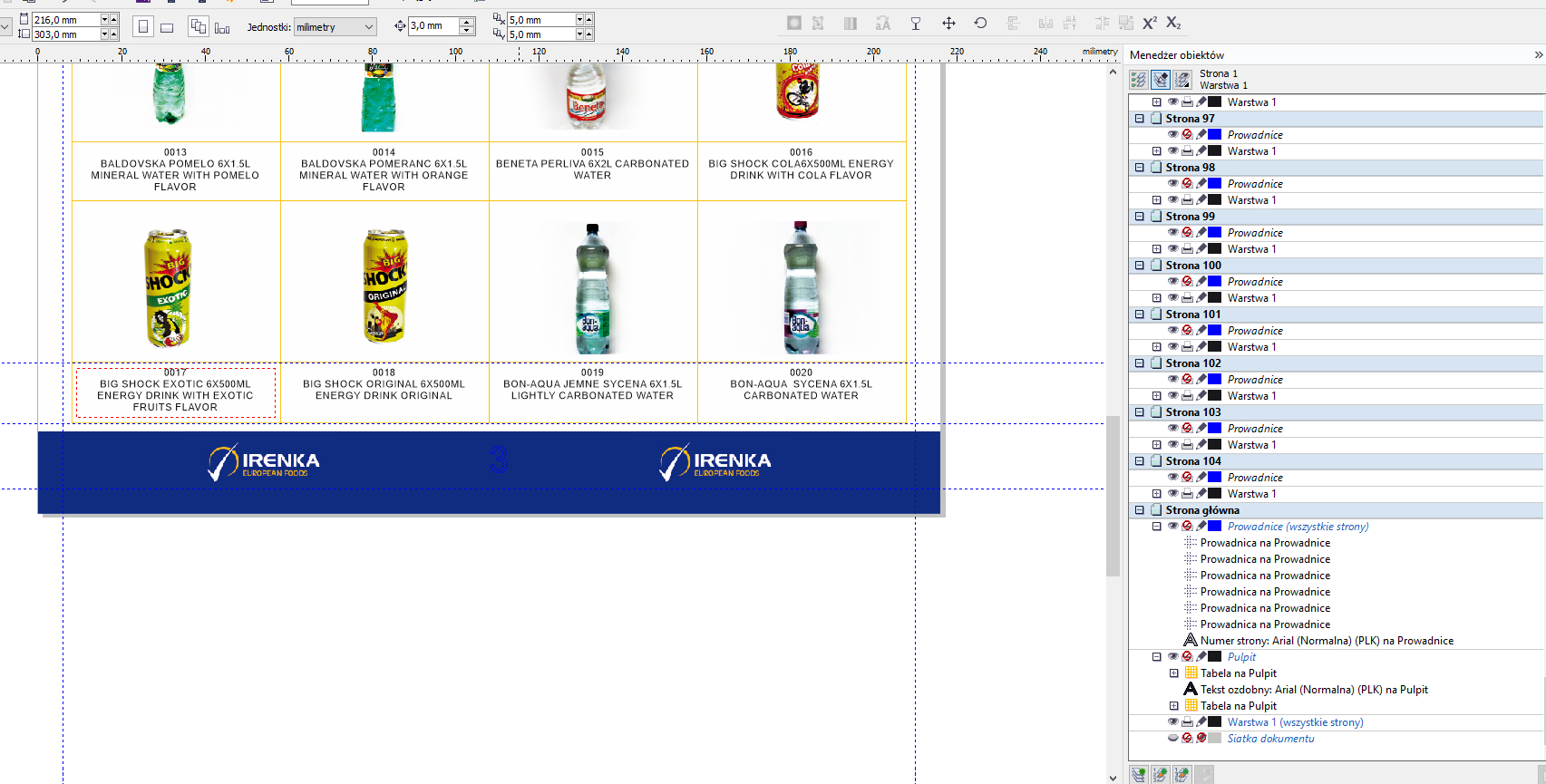
Task: Select the Strona 97 page entry
Action: pyautogui.click(x=1190, y=119)
